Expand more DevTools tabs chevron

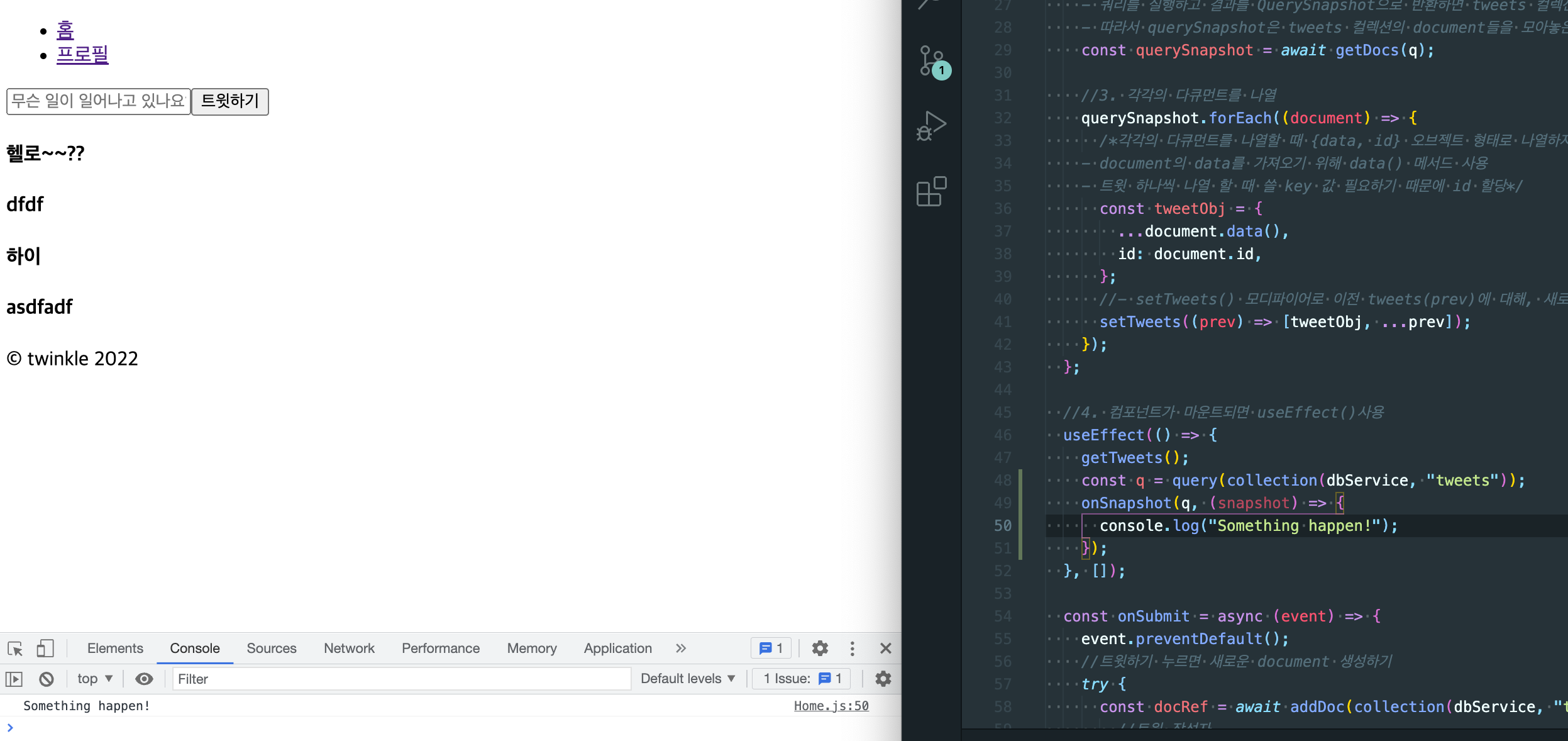click(681, 649)
